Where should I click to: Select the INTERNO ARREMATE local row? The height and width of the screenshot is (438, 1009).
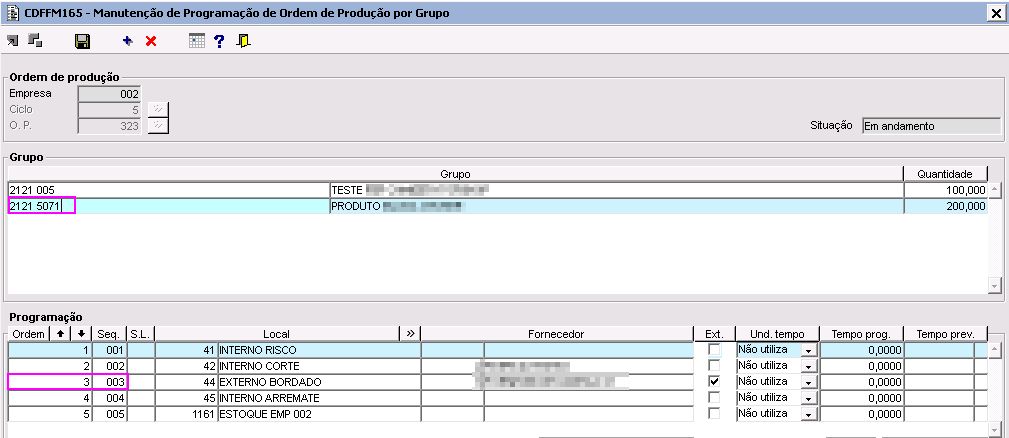(319, 399)
